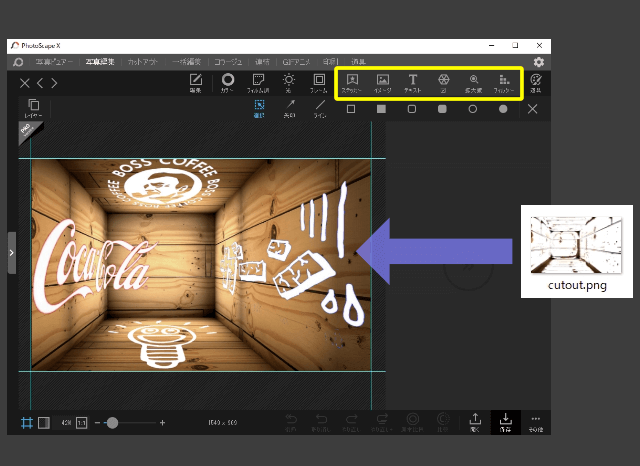Open the Text (テキスト) tool
Viewport: 640px width, 466px height.
pos(413,83)
